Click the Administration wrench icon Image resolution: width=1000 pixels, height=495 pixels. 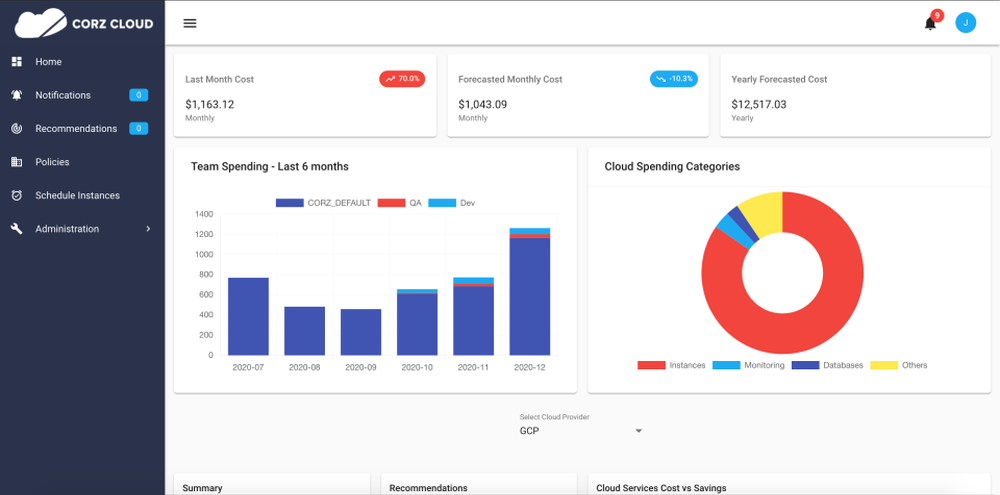tap(17, 228)
